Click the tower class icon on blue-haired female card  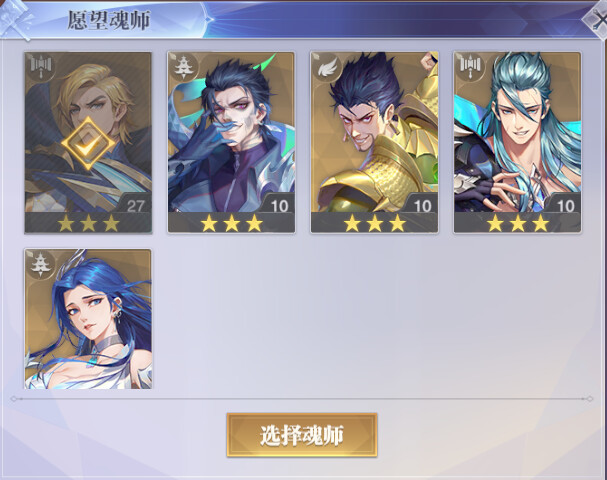tap(40, 264)
